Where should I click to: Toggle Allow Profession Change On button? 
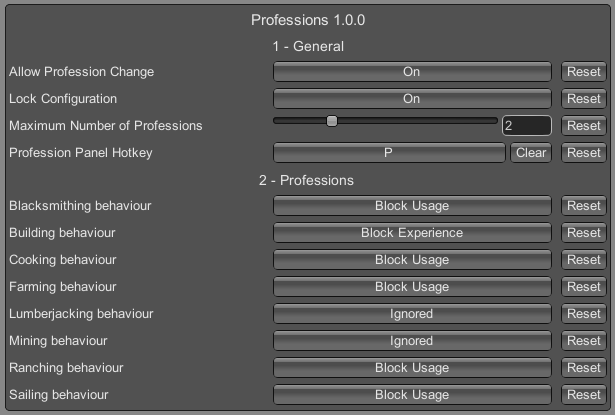412,72
